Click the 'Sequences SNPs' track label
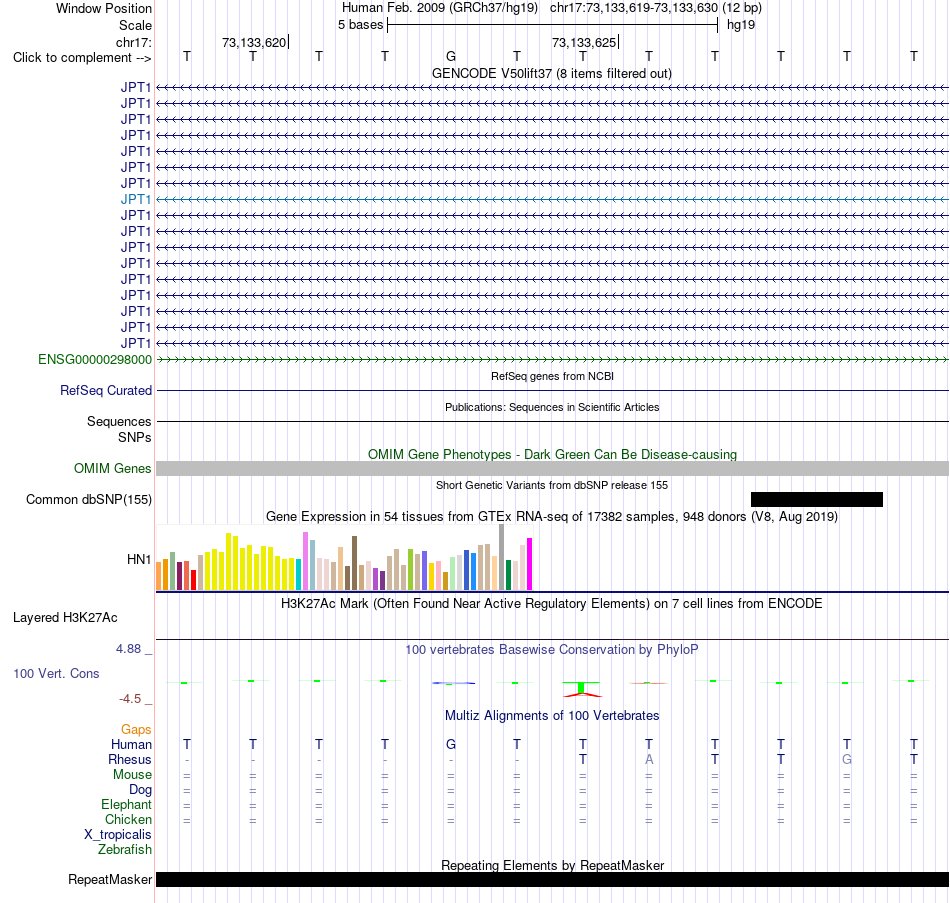The height and width of the screenshot is (903, 950). (x=119, y=429)
